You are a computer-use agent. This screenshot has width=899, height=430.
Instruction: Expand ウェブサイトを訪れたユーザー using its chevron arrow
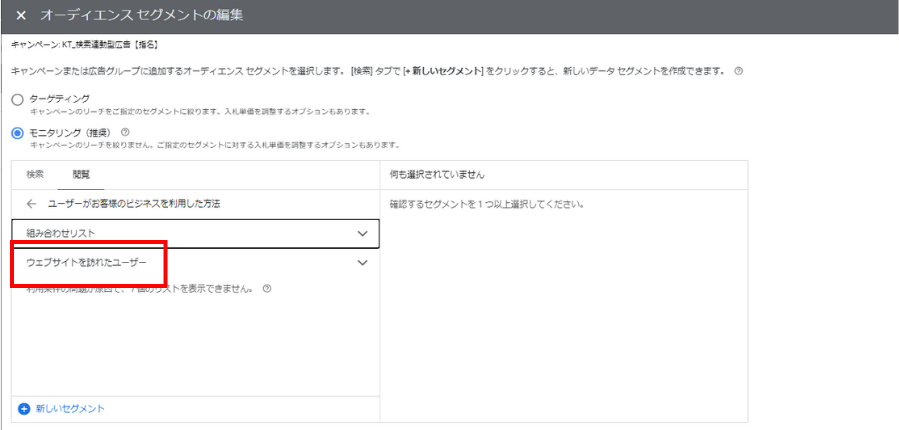click(x=362, y=263)
